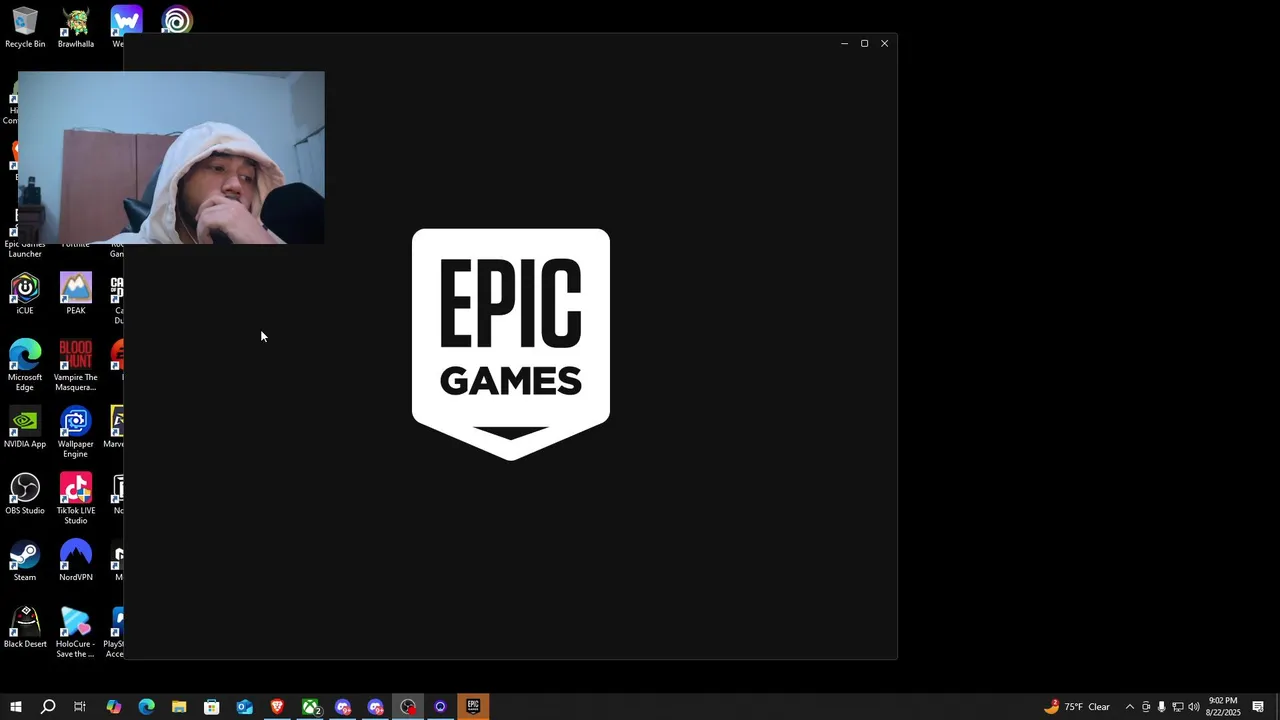Open the 9:02 PM clock and calendar
1280x720 pixels.
tap(1223, 707)
